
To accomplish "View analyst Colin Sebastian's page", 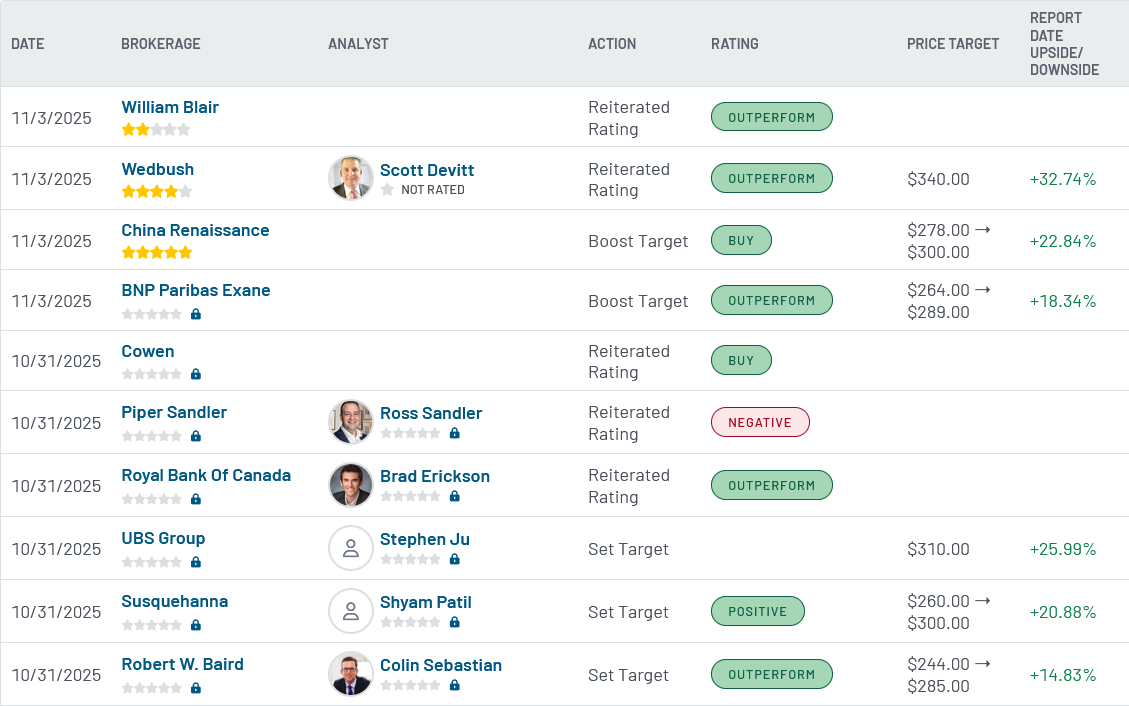I will tap(441, 665).
